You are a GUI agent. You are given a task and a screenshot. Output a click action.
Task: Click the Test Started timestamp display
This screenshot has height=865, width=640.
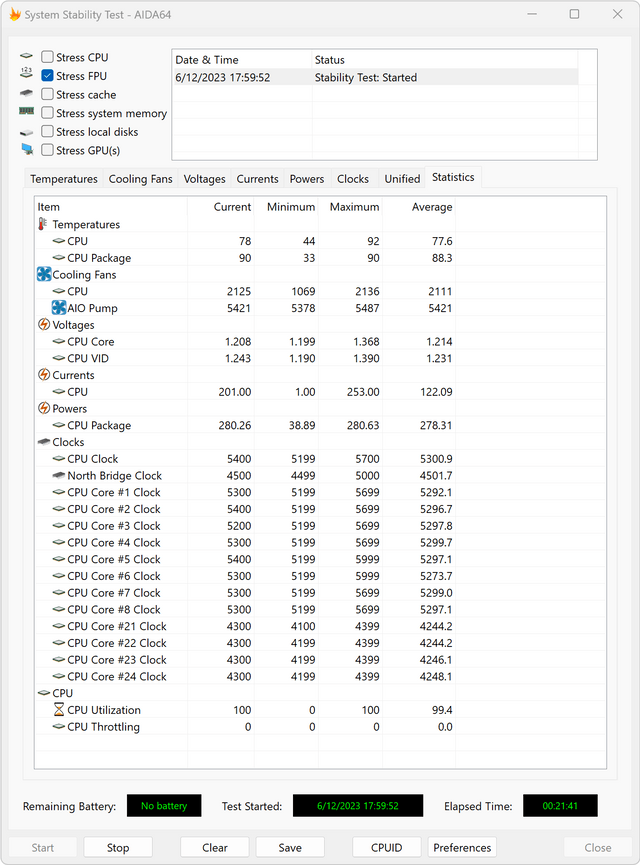point(358,805)
